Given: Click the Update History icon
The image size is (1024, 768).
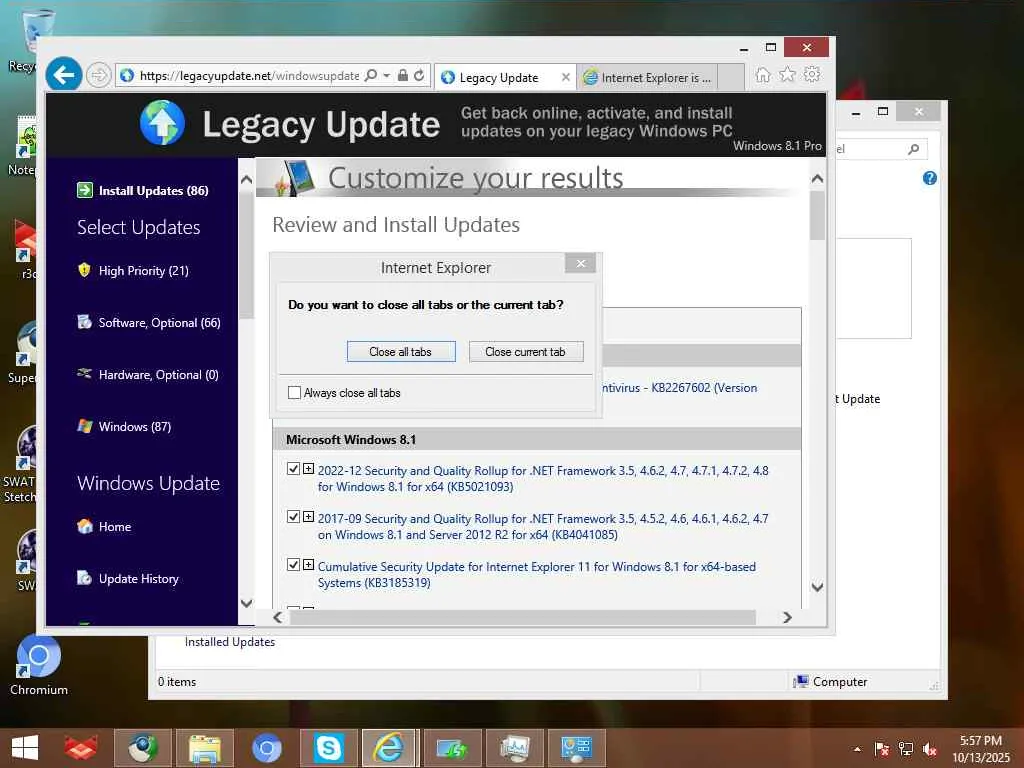Looking at the screenshot, I should 84,578.
